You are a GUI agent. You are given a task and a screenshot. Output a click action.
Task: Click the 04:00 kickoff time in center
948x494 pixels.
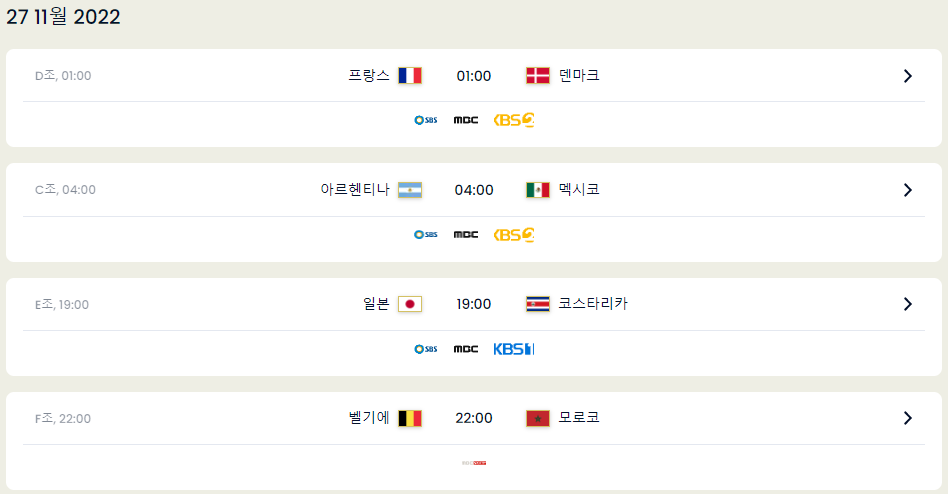tap(474, 190)
